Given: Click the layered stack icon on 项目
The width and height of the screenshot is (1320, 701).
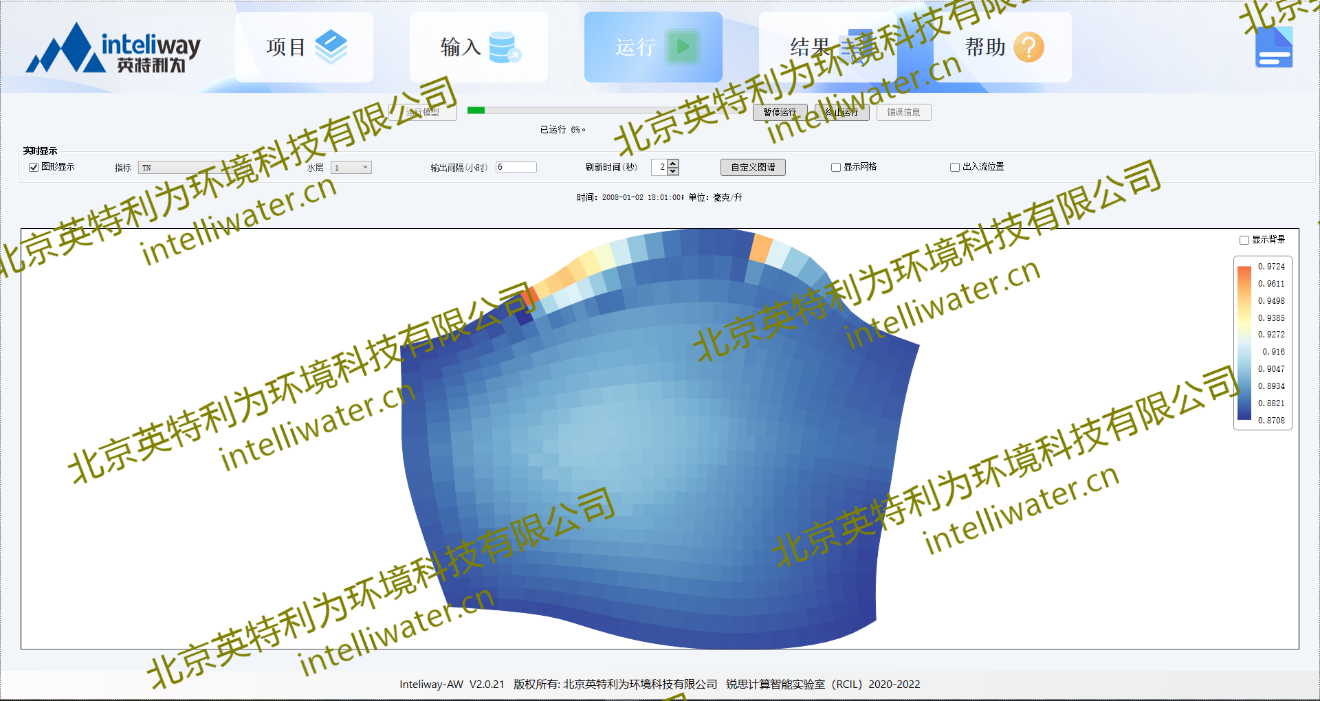Looking at the screenshot, I should point(331,47).
